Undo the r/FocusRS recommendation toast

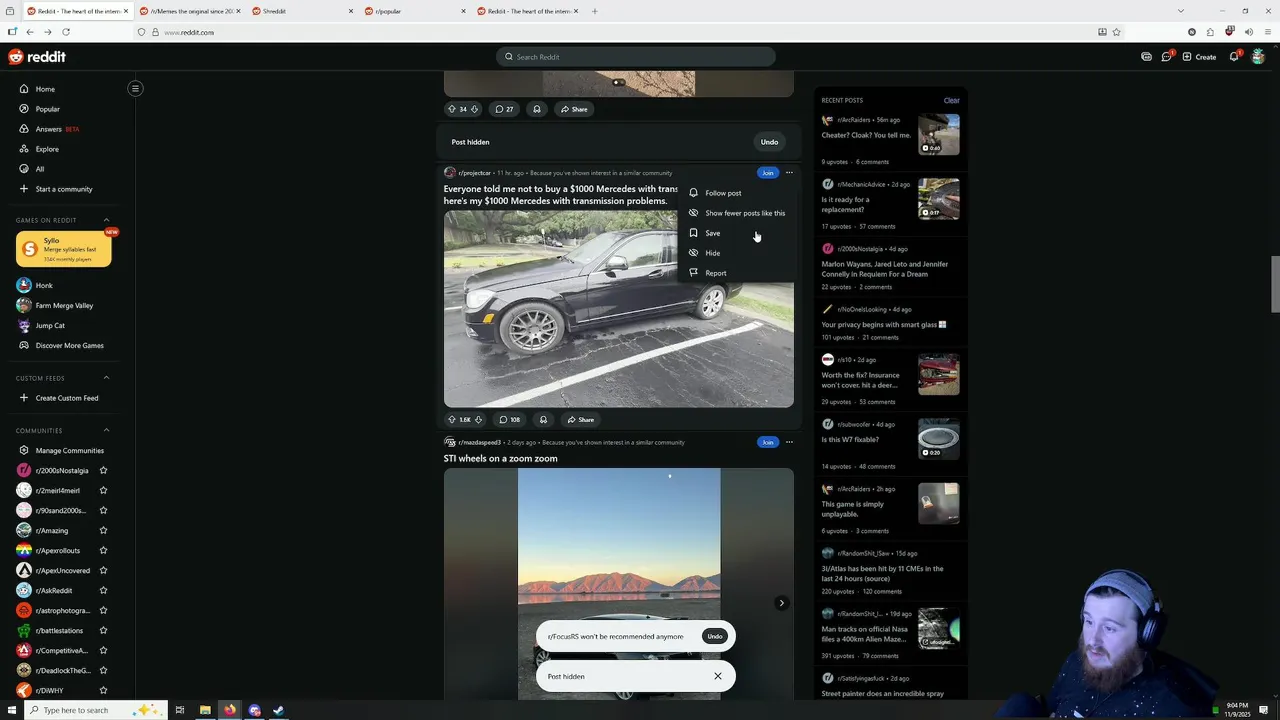[x=714, y=636]
